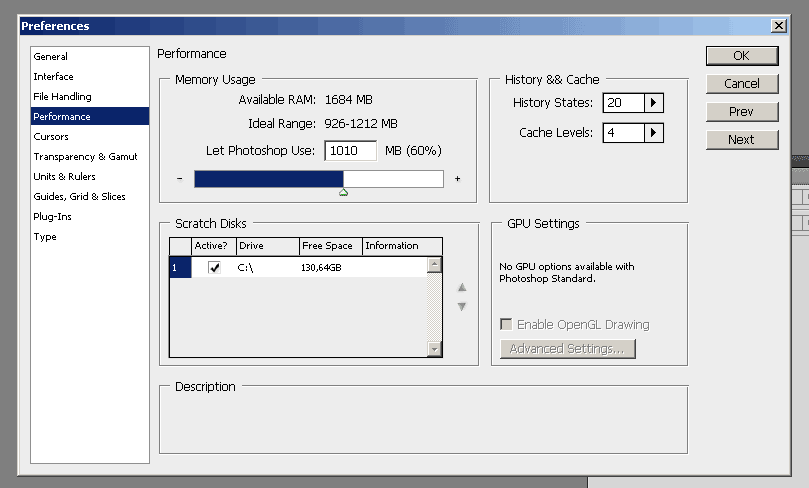Click the minus icon left of memory slider
Image resolution: width=809 pixels, height=488 pixels.
click(x=179, y=179)
